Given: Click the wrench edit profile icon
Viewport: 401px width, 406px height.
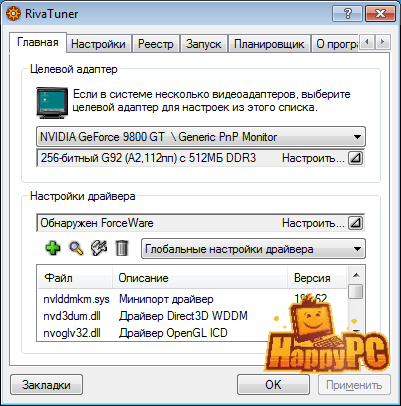Looking at the screenshot, I should (99, 248).
